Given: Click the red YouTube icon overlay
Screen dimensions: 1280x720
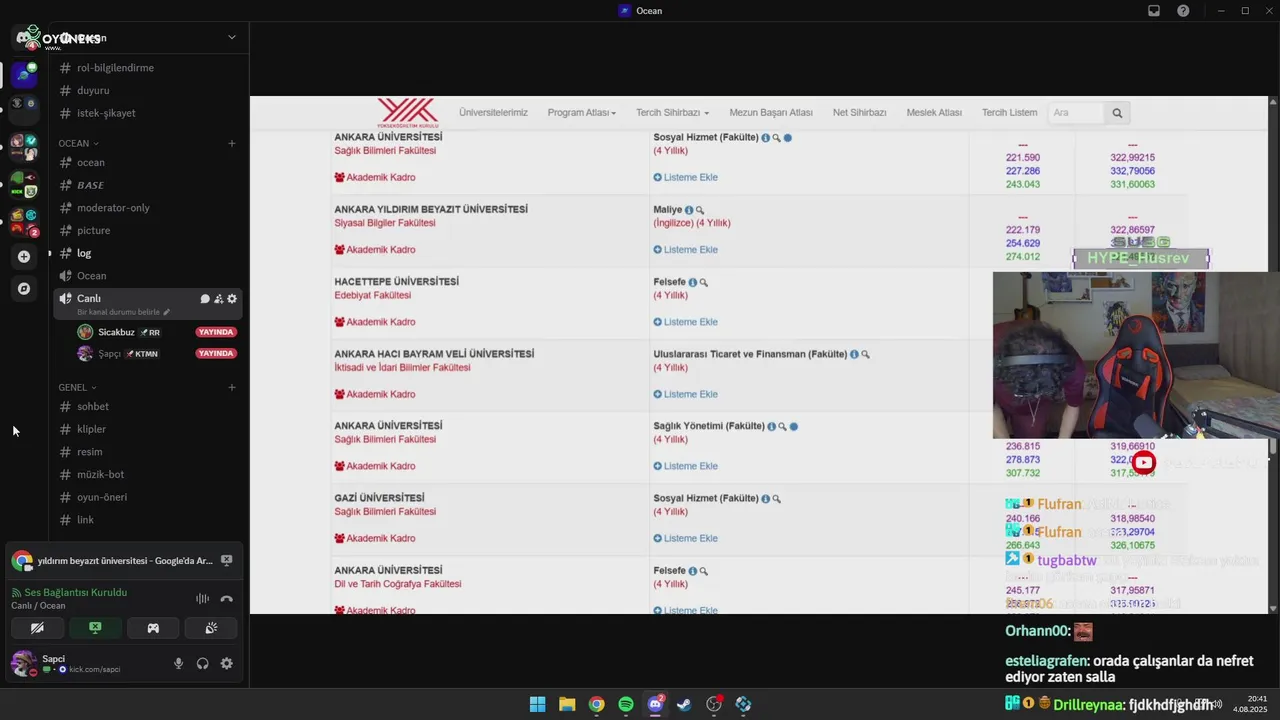Looking at the screenshot, I should point(1144,462).
